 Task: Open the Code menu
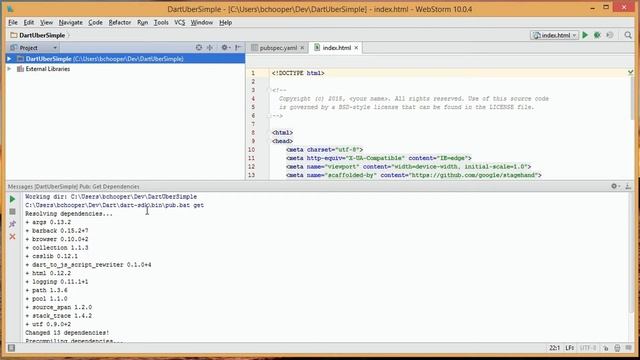95,22
